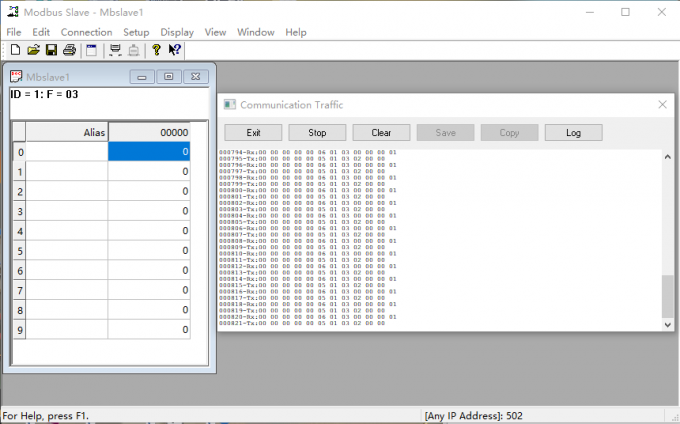Open the File menu
The image size is (680, 424).
pos(13,32)
